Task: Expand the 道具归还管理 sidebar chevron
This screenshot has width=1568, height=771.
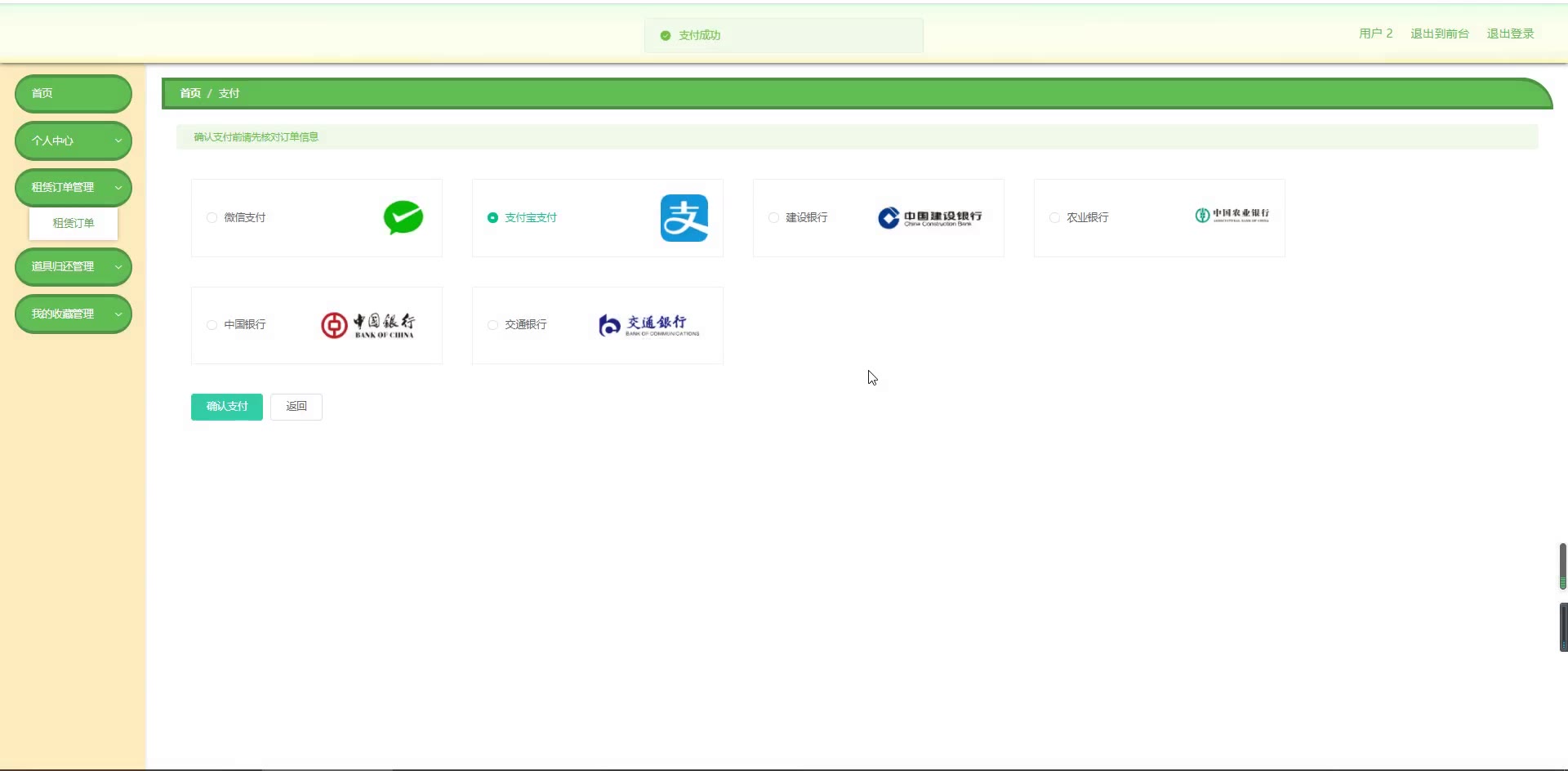Action: pyautogui.click(x=118, y=266)
